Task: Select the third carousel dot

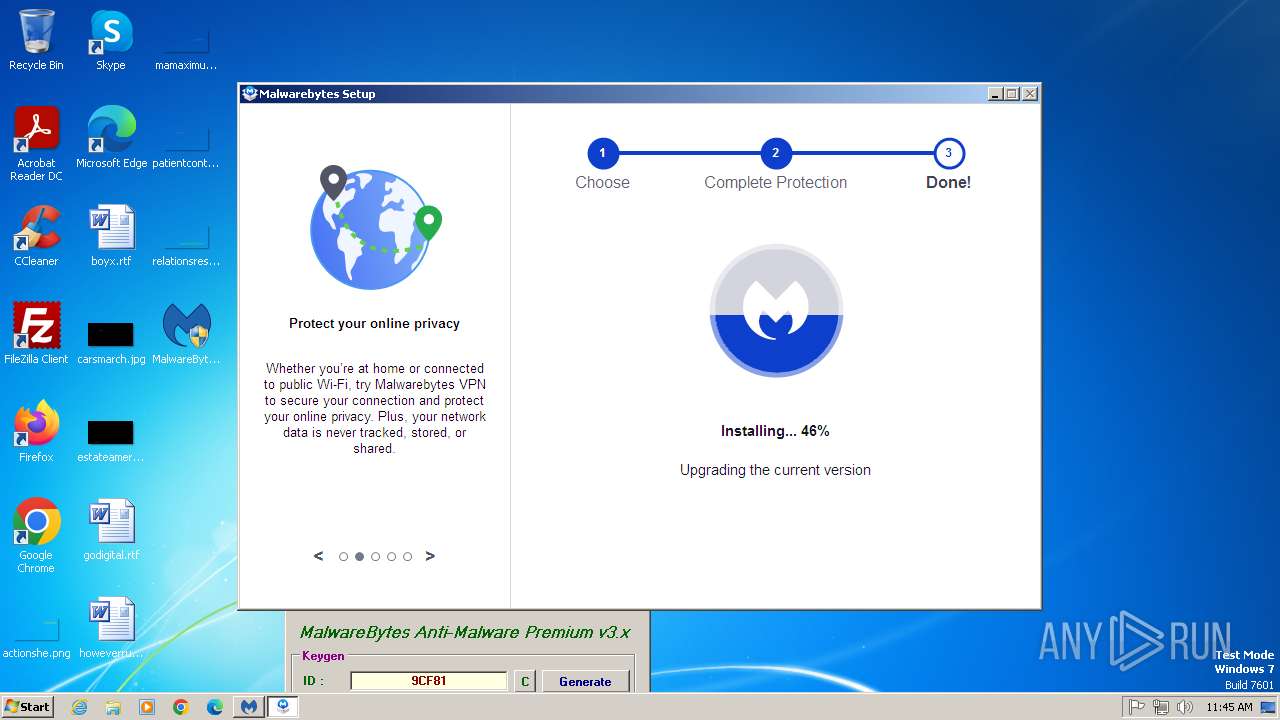Action: 375,557
